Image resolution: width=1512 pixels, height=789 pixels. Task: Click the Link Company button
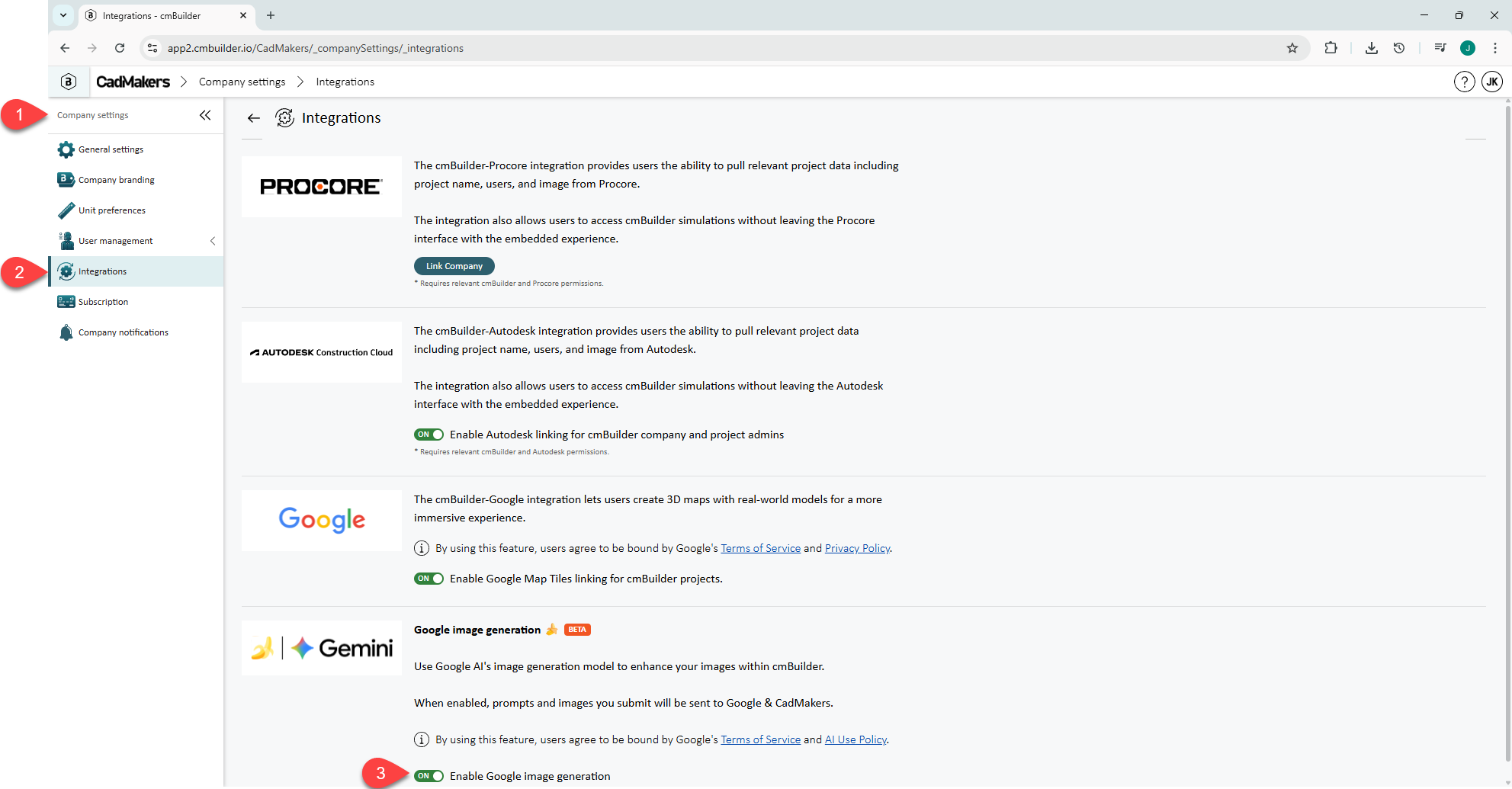coord(454,266)
